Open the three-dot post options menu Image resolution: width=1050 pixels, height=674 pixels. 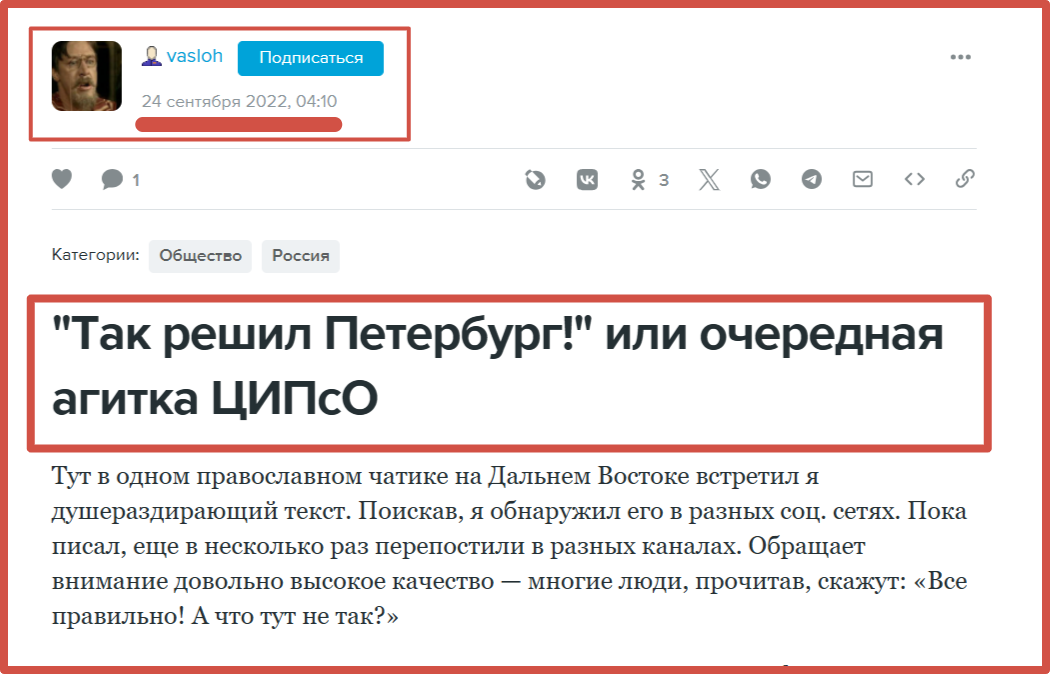coord(960,57)
